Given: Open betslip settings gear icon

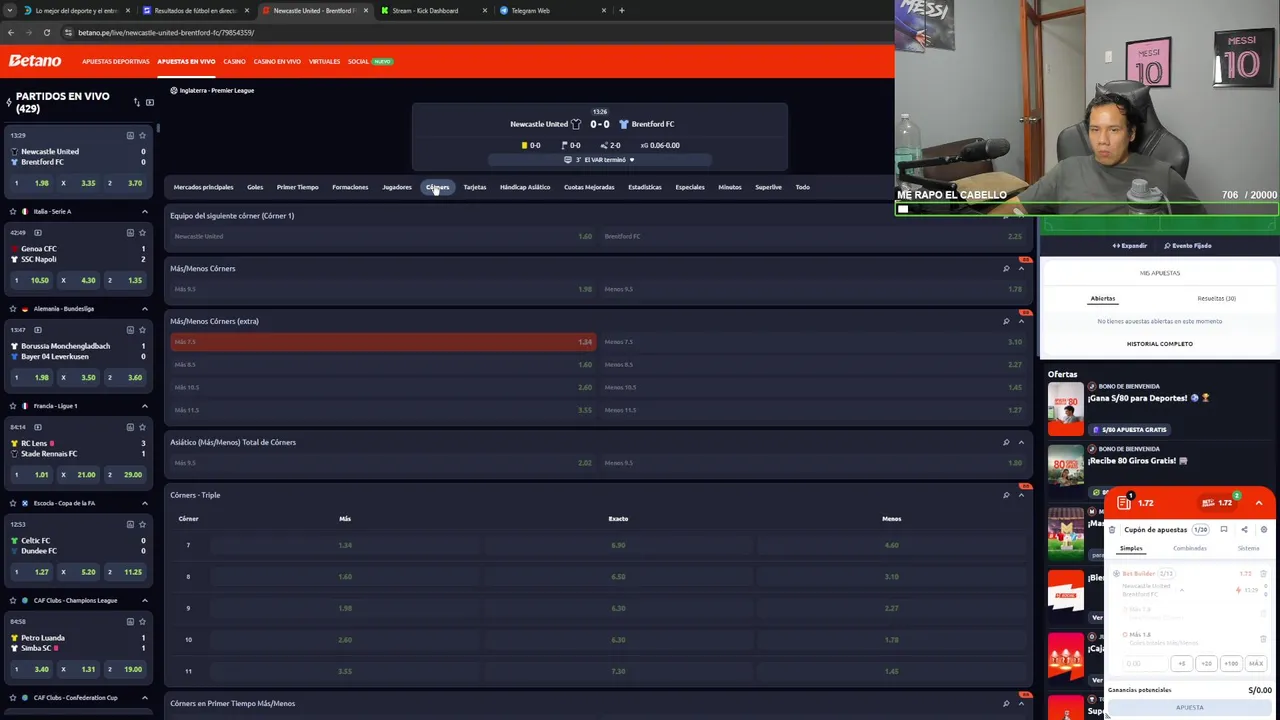Looking at the screenshot, I should click(x=1264, y=530).
